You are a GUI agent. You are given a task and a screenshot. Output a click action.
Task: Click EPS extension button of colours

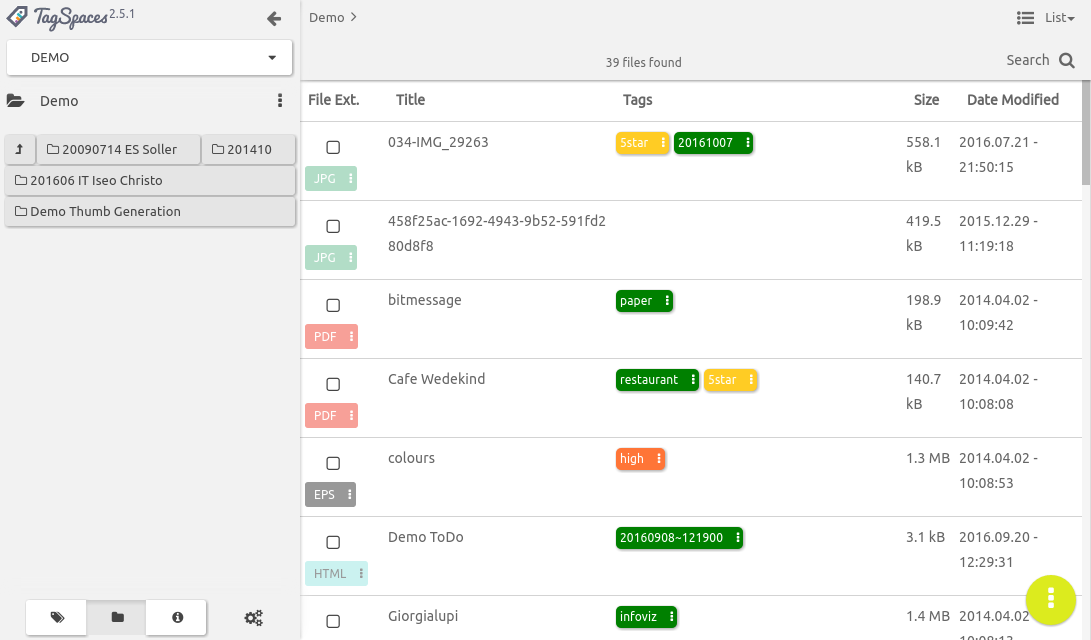pos(331,495)
